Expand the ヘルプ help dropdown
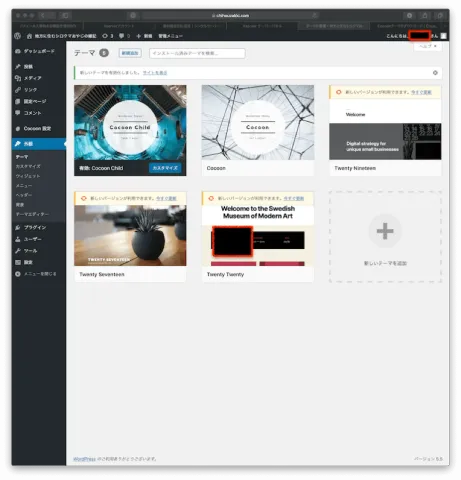 click(x=428, y=46)
